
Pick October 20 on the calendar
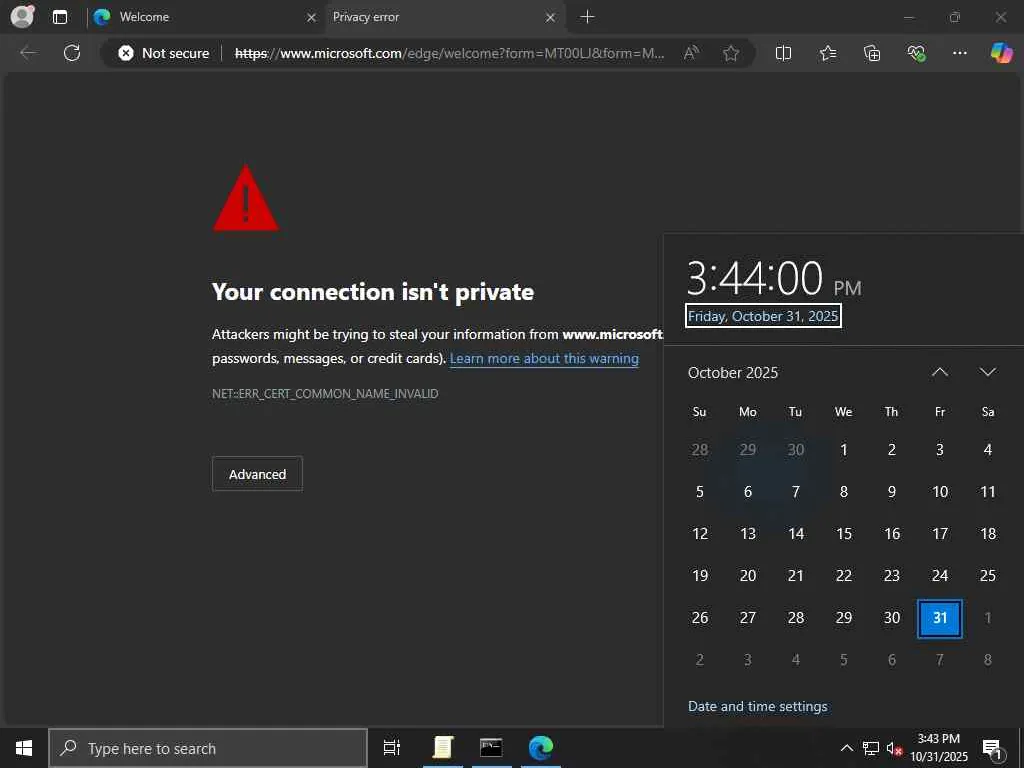point(748,575)
